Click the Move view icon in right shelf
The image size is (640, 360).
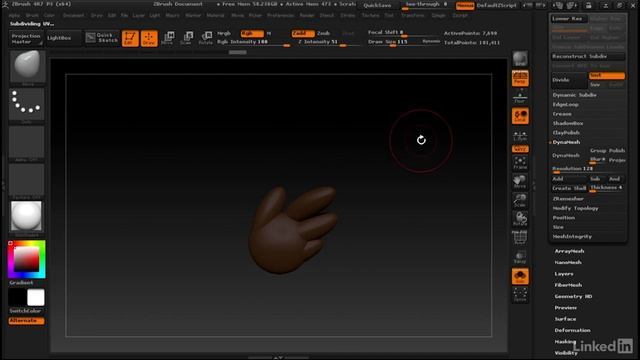pos(520,182)
